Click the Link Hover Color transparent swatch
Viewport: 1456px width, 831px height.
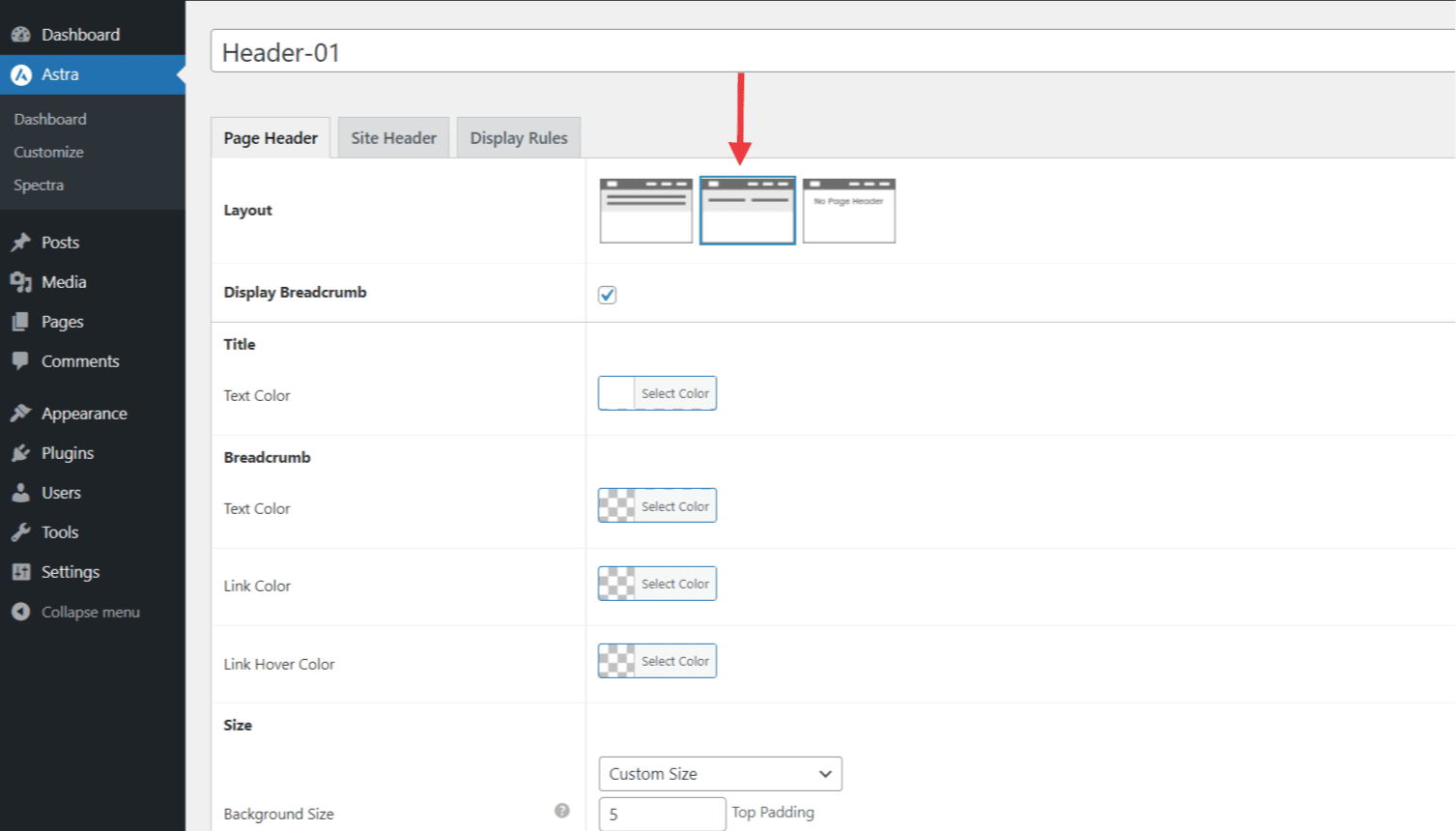coord(616,661)
